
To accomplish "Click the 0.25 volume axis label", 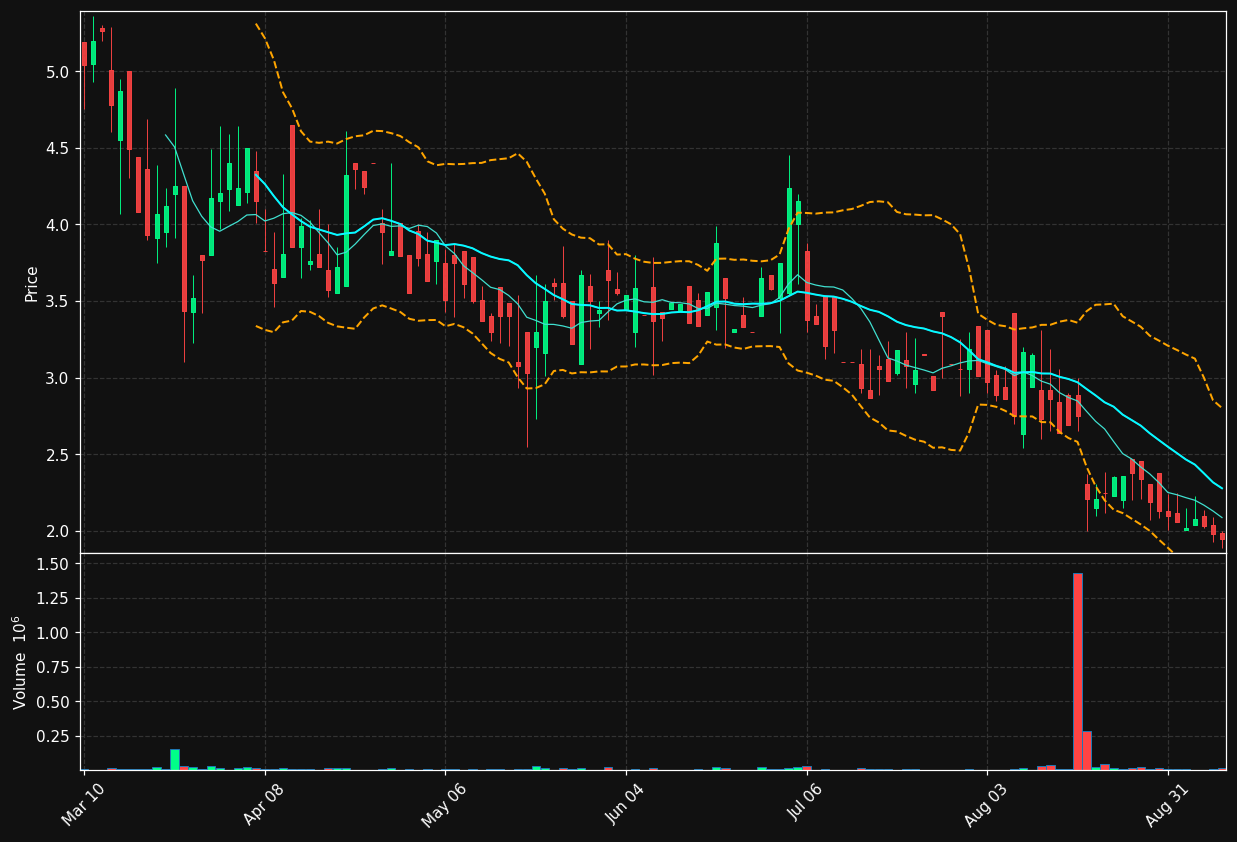I will point(53,737).
